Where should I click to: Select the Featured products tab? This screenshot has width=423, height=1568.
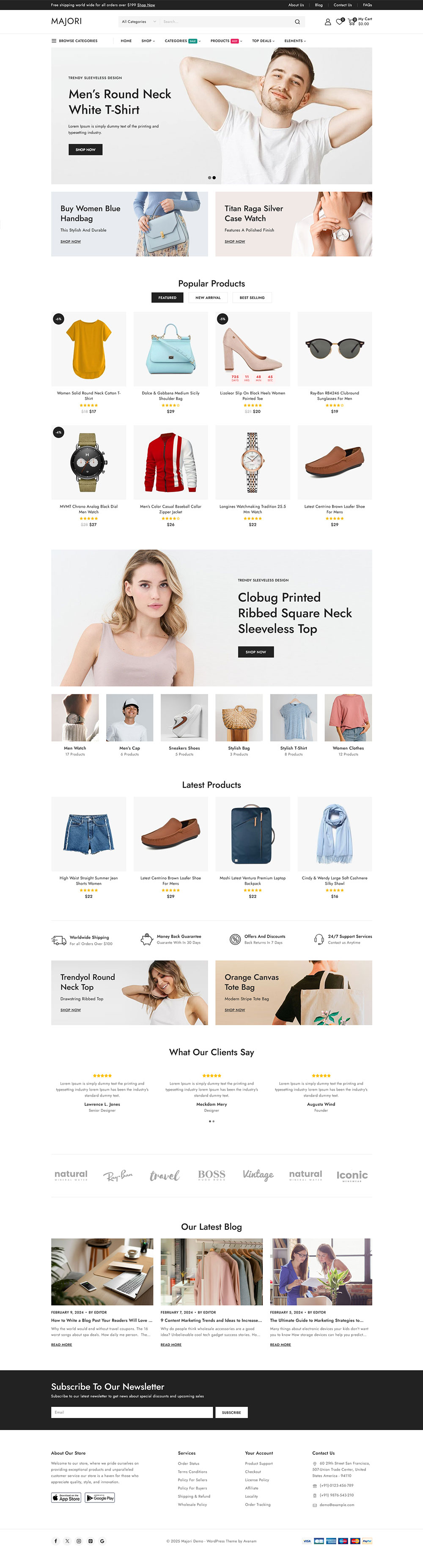pos(168,298)
